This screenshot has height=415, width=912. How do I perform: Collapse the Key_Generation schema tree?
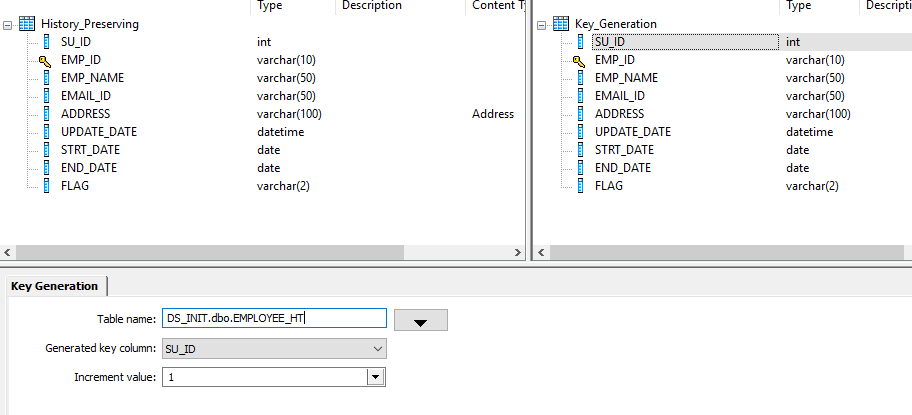coord(542,25)
